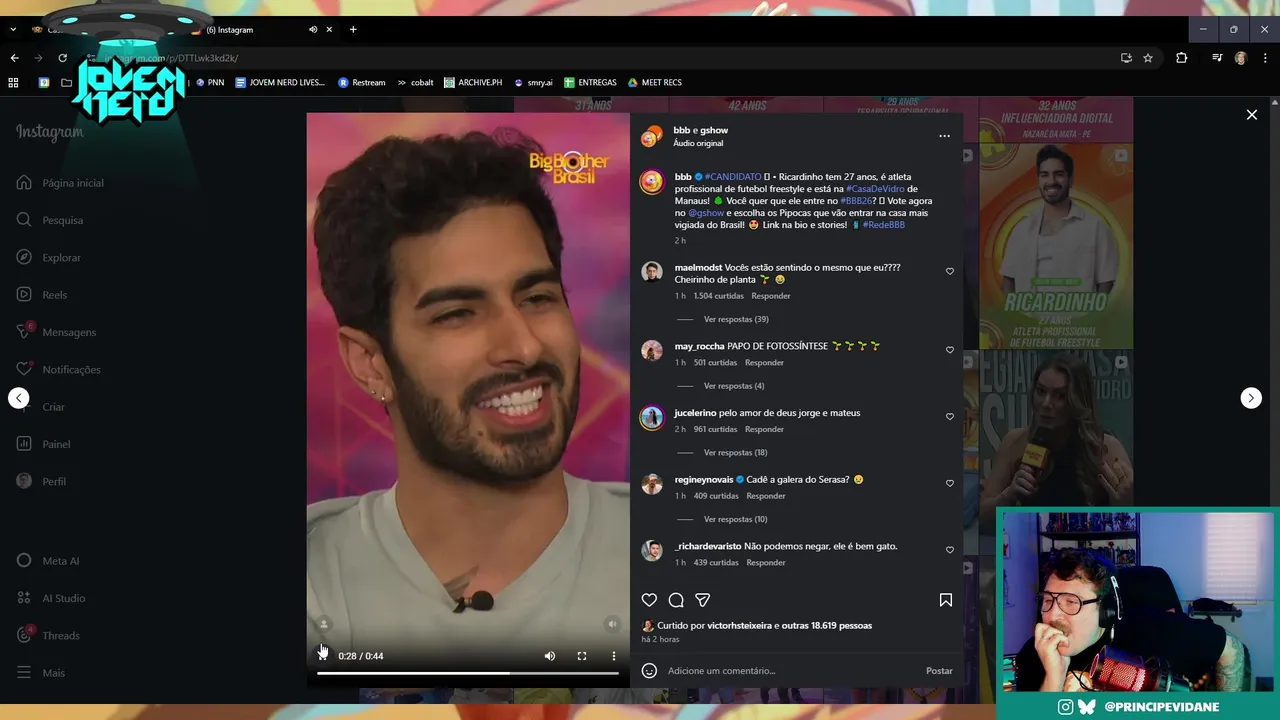Click the Postar button
Viewport: 1280px width, 720px height.
[939, 671]
